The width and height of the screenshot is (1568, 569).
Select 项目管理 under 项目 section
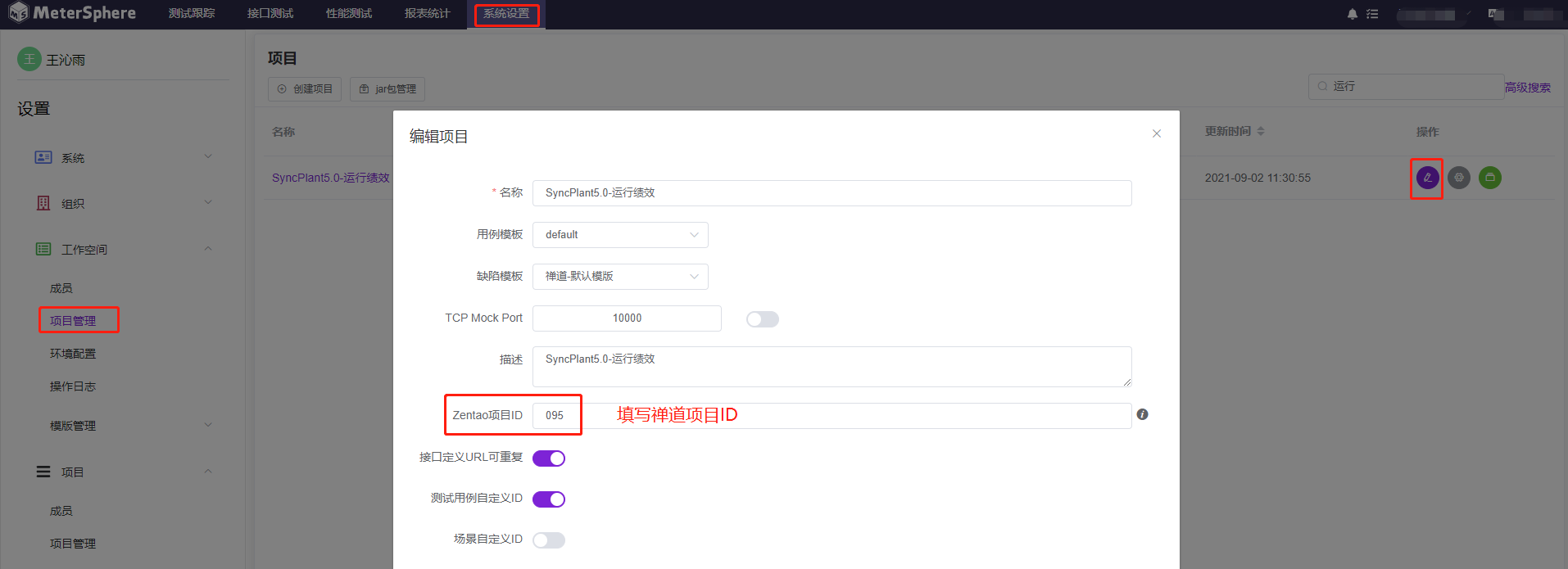tap(73, 544)
